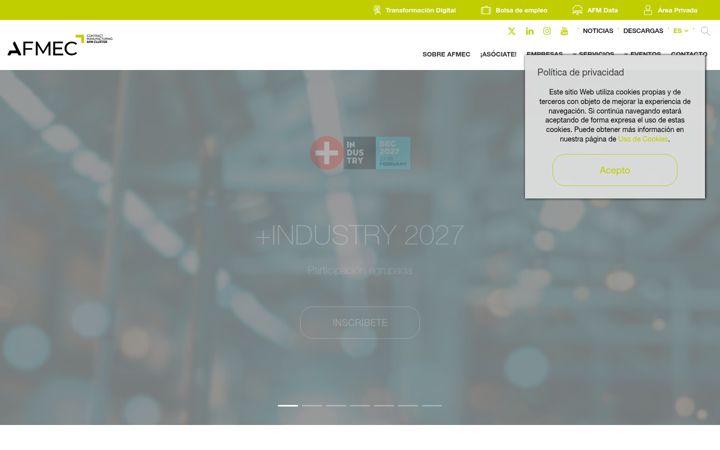Viewport: 720px width, 450px height.
Task: Open the LinkedIn profile icon
Action: (529, 31)
